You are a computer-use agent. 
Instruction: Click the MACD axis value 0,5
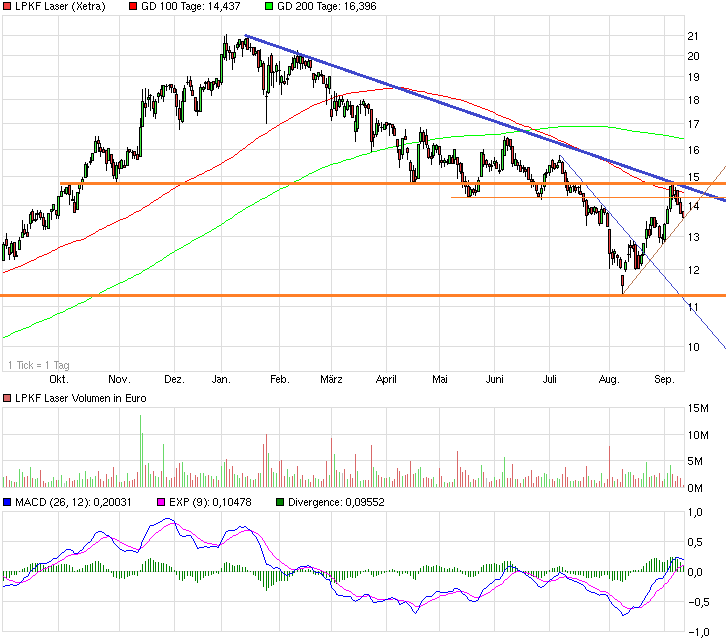(695, 542)
